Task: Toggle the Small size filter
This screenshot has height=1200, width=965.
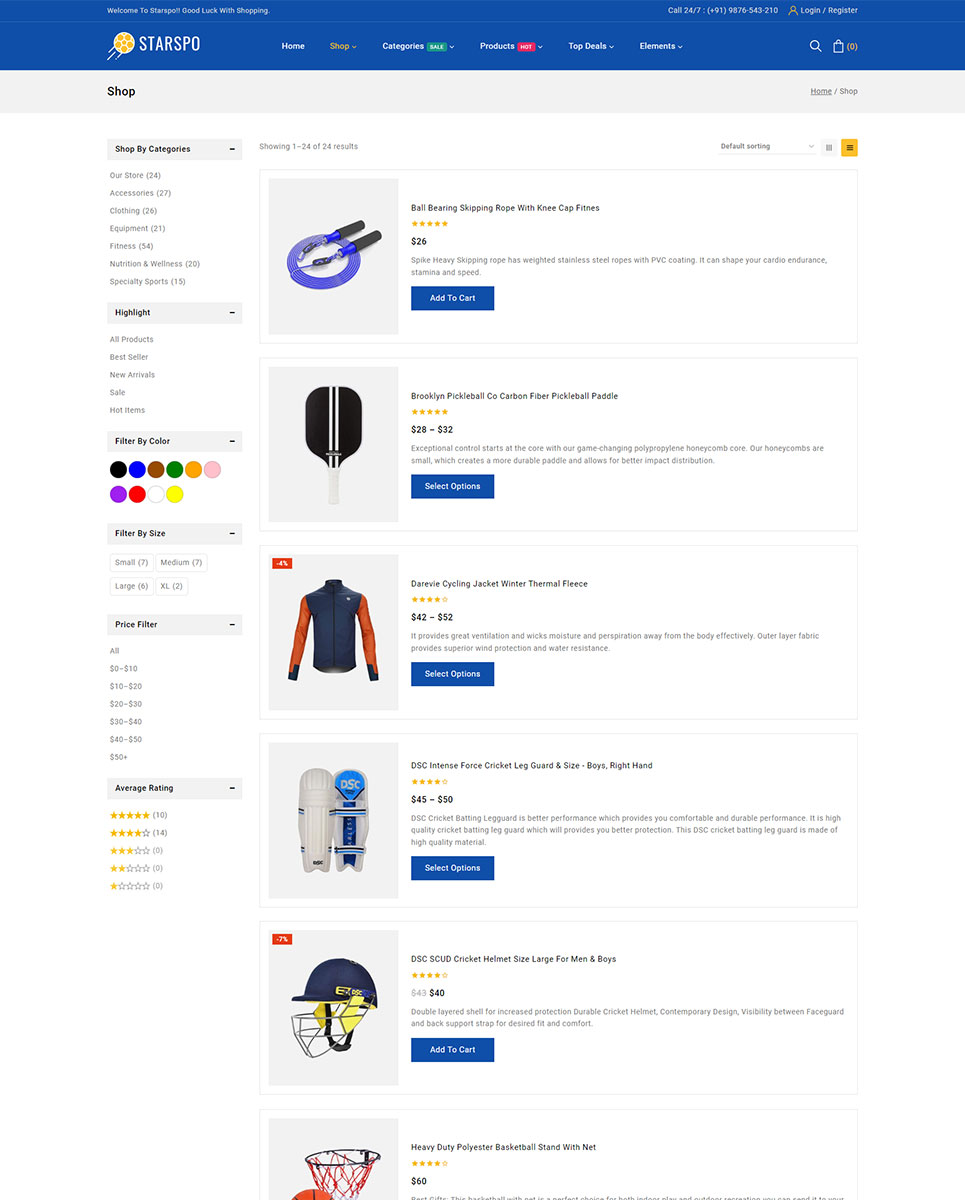Action: point(131,563)
